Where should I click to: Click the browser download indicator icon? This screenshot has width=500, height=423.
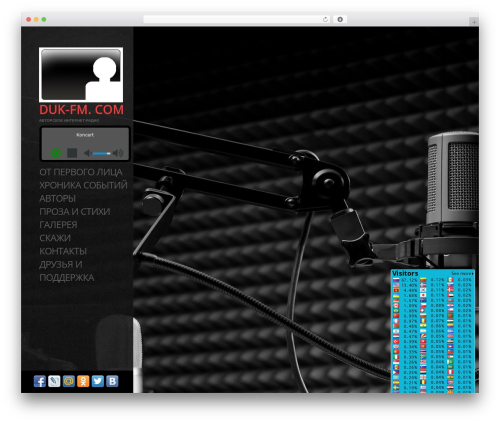tap(340, 19)
